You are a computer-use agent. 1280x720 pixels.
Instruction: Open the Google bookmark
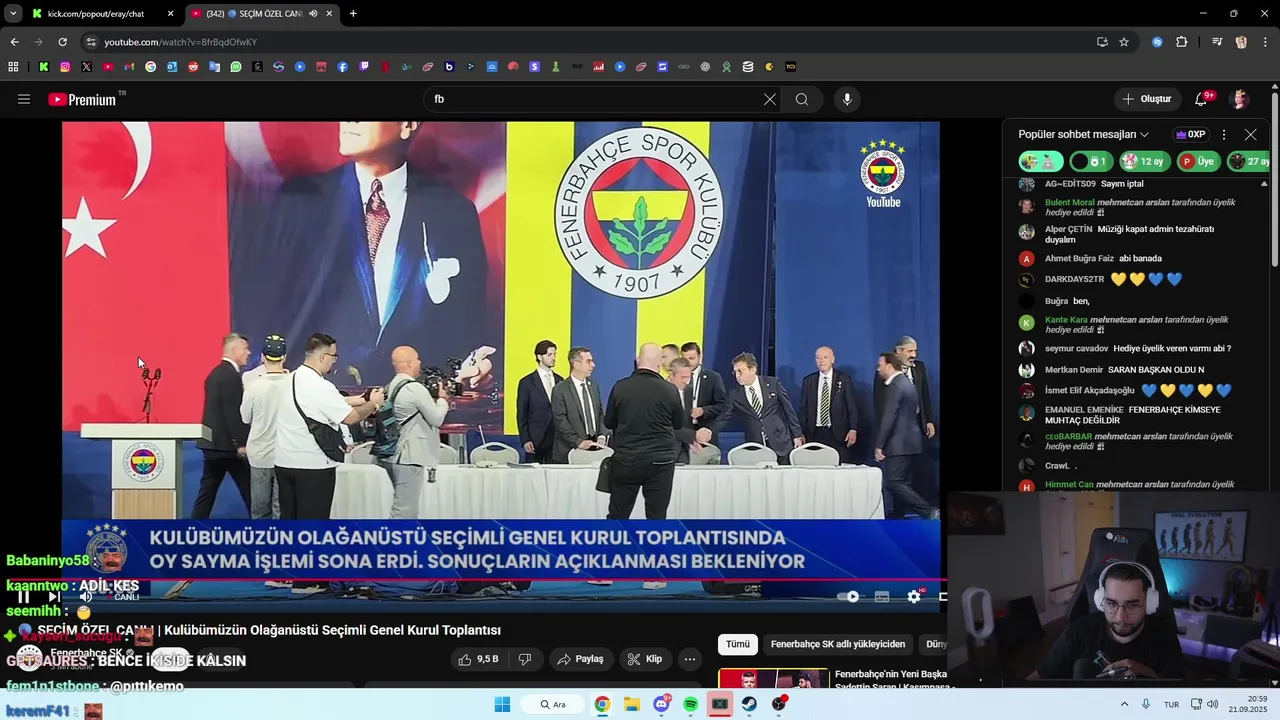pyautogui.click(x=150, y=67)
